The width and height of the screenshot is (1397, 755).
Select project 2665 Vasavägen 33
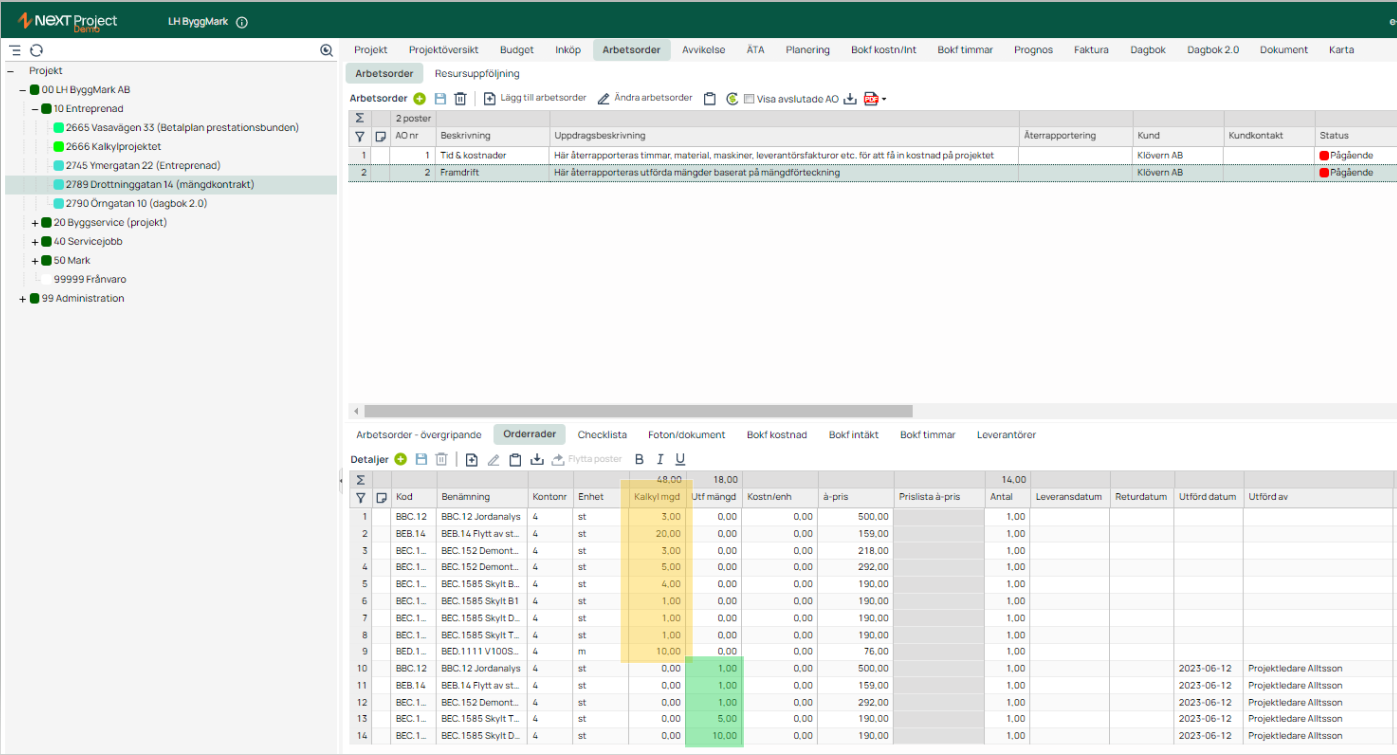182,128
